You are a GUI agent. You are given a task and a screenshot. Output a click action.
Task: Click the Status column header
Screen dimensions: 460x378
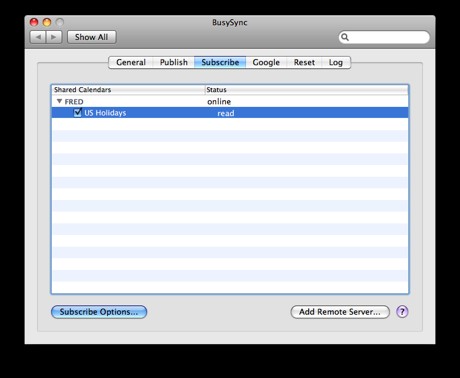306,90
